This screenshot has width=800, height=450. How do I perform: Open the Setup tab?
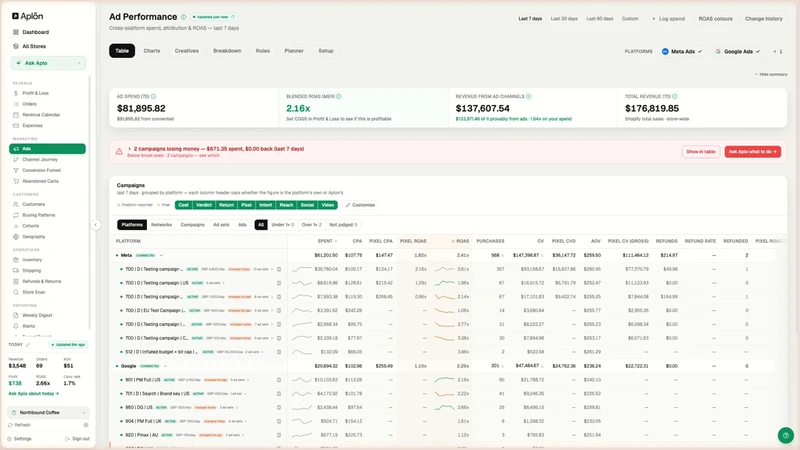(x=326, y=51)
